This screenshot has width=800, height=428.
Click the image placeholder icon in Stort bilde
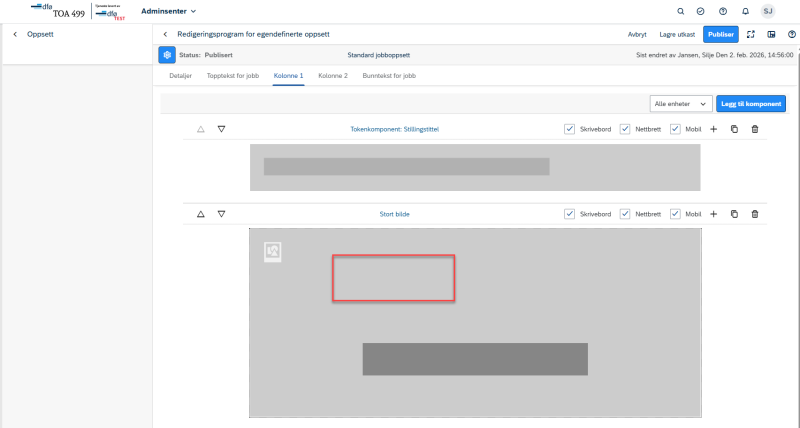point(272,252)
